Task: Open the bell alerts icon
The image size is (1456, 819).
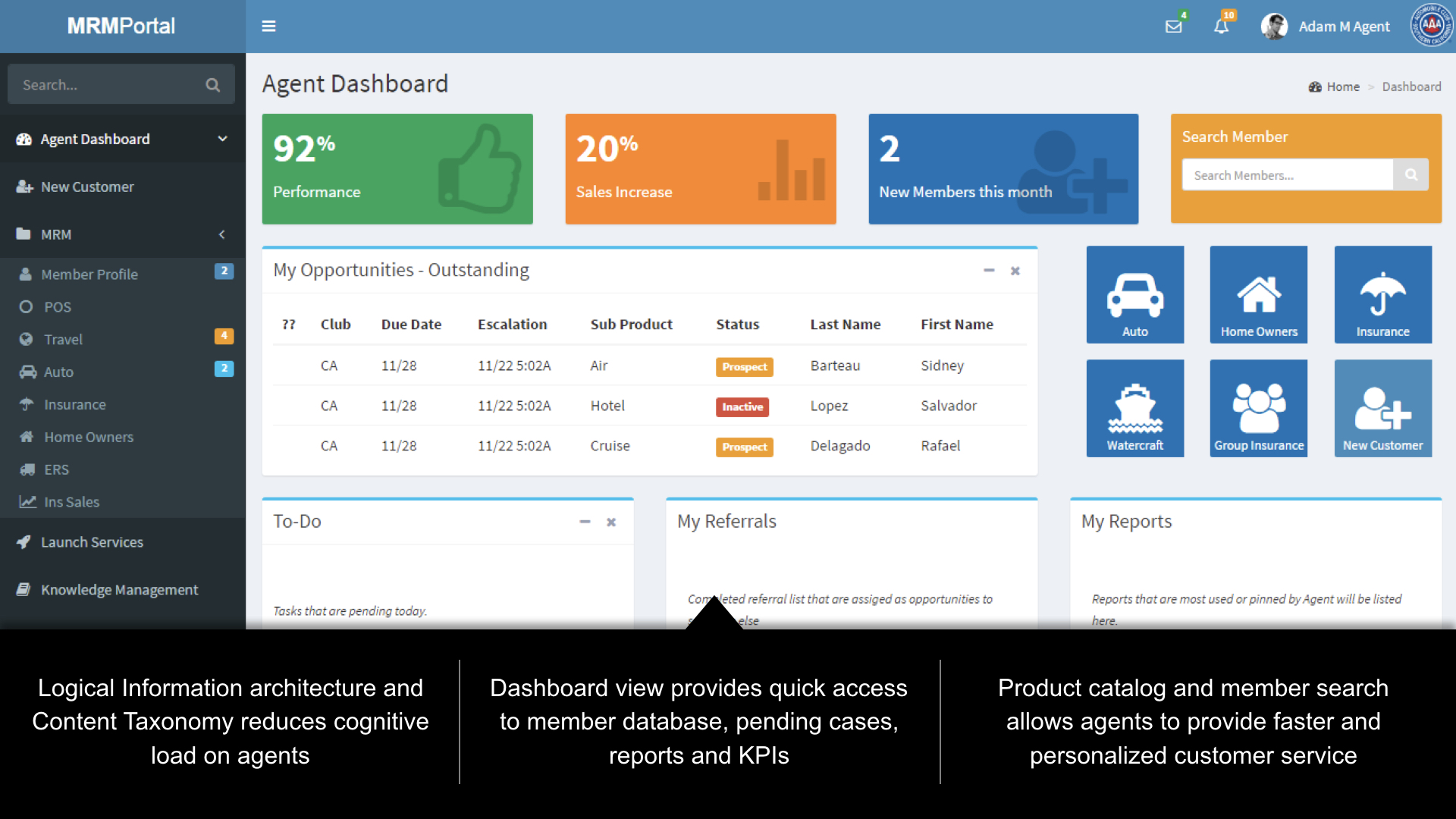Action: (x=1221, y=27)
